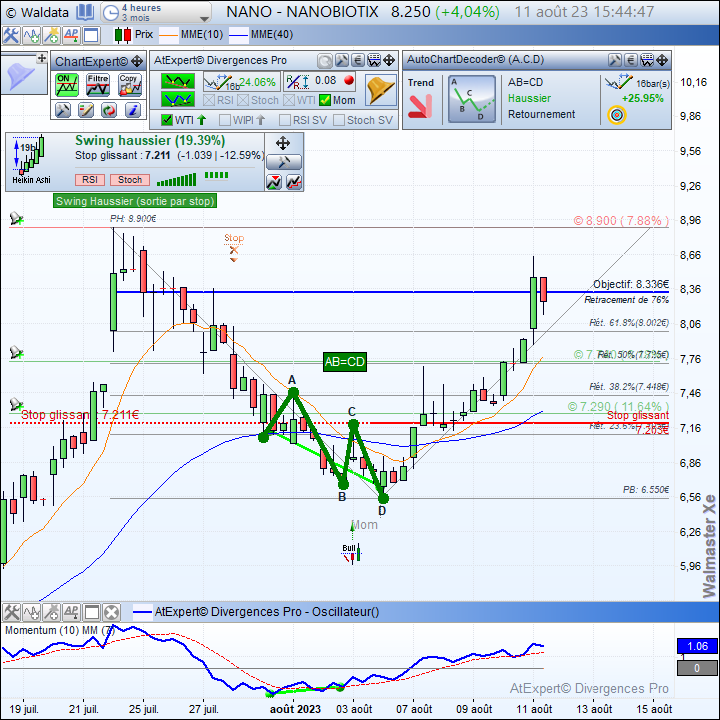Click the ChartExpert Filtre button
Viewport: 720px width, 720px height.
(x=98, y=85)
